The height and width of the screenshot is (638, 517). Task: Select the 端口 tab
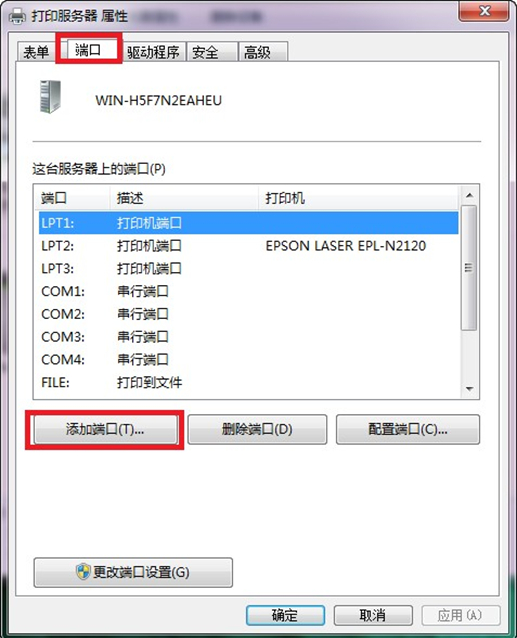coord(88,50)
